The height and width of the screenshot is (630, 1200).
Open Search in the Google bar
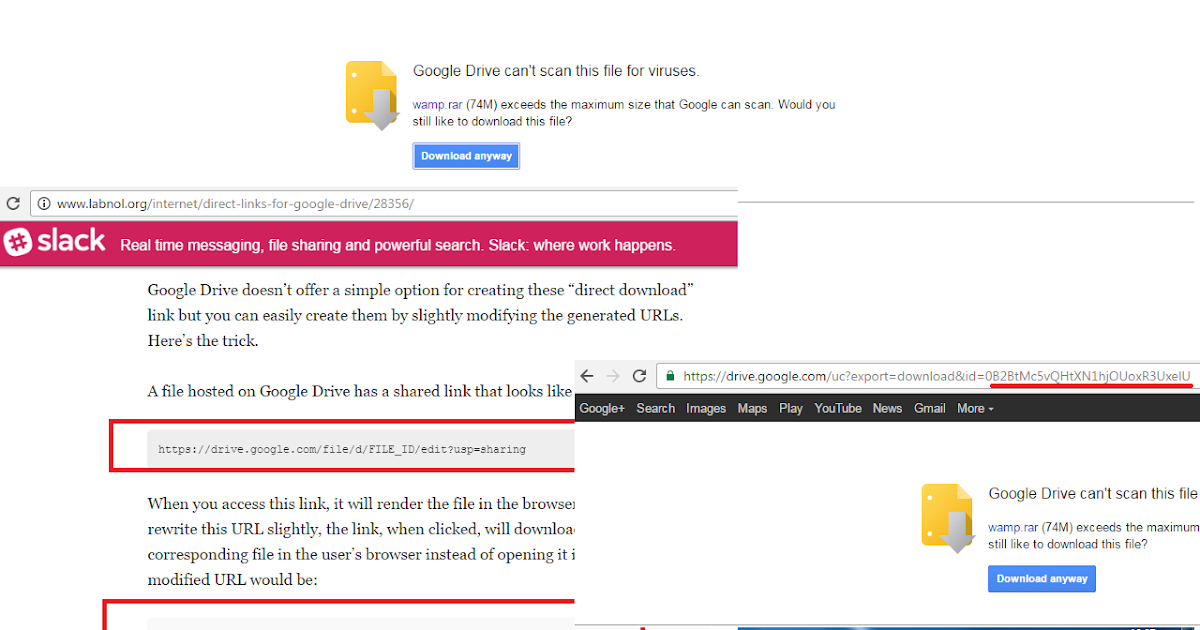(x=656, y=408)
